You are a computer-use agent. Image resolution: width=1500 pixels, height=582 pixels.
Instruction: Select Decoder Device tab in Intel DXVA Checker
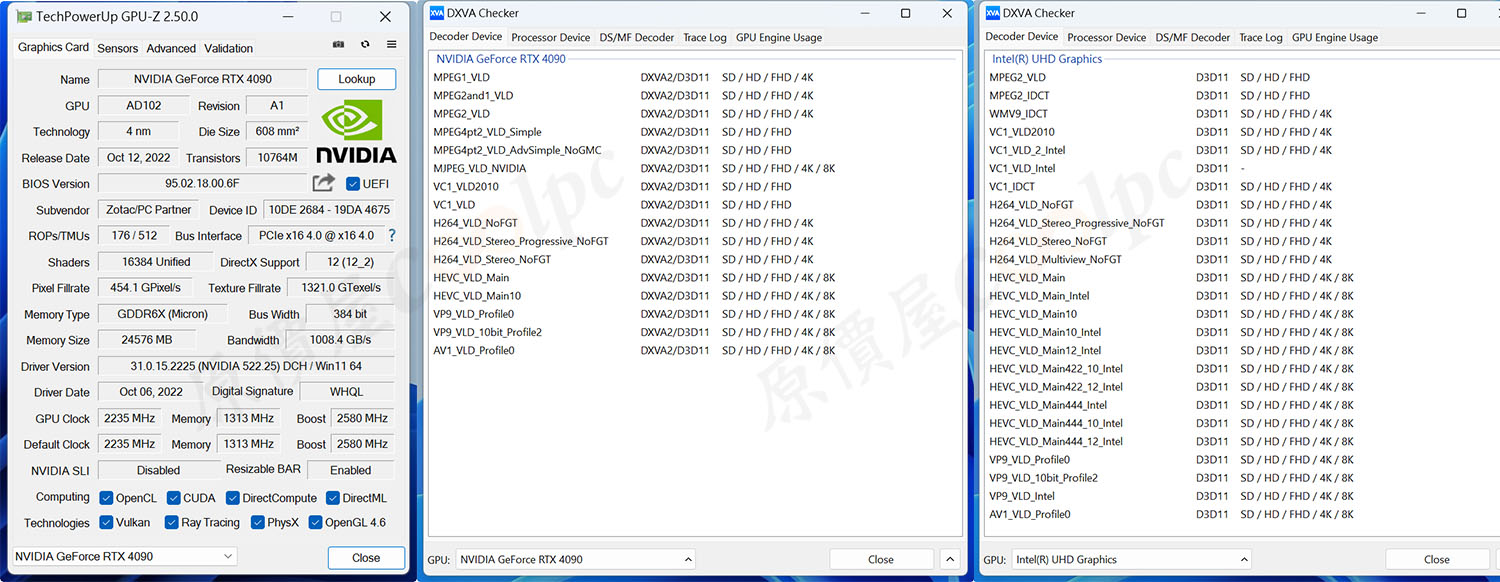pyautogui.click(x=1022, y=37)
